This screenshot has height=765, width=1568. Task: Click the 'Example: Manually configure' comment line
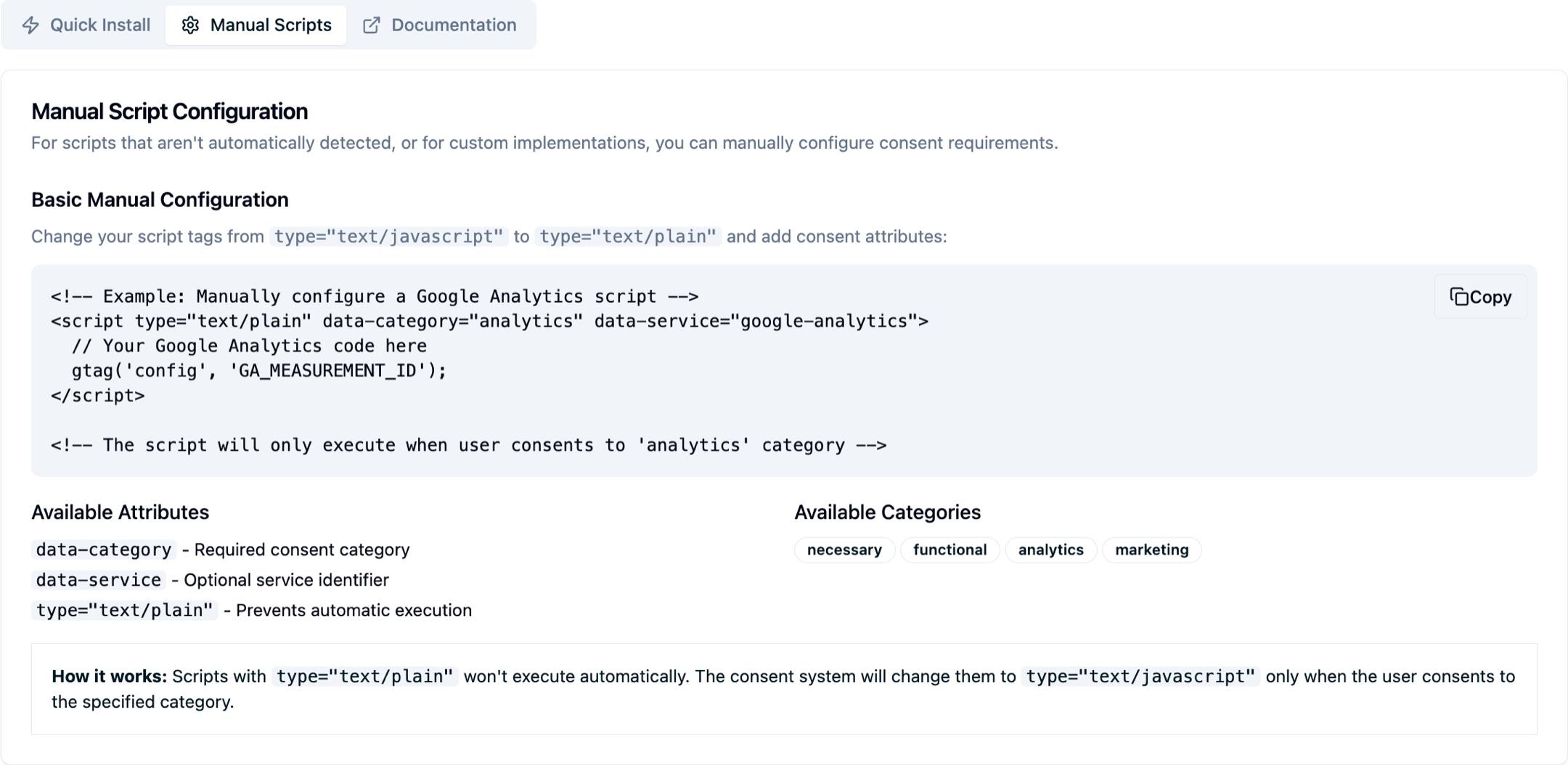[375, 296]
